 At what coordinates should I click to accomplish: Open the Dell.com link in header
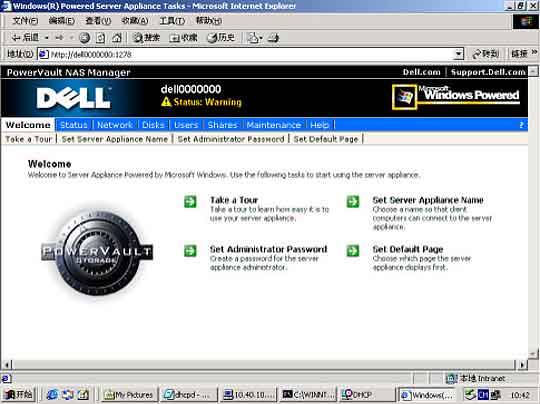[422, 72]
